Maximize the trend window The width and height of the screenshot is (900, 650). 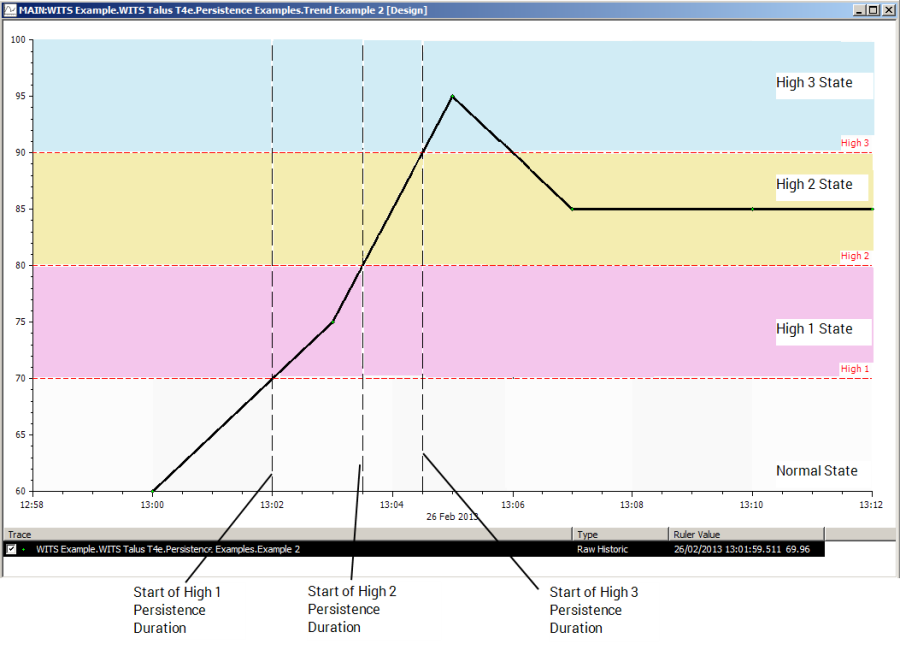(x=873, y=9)
